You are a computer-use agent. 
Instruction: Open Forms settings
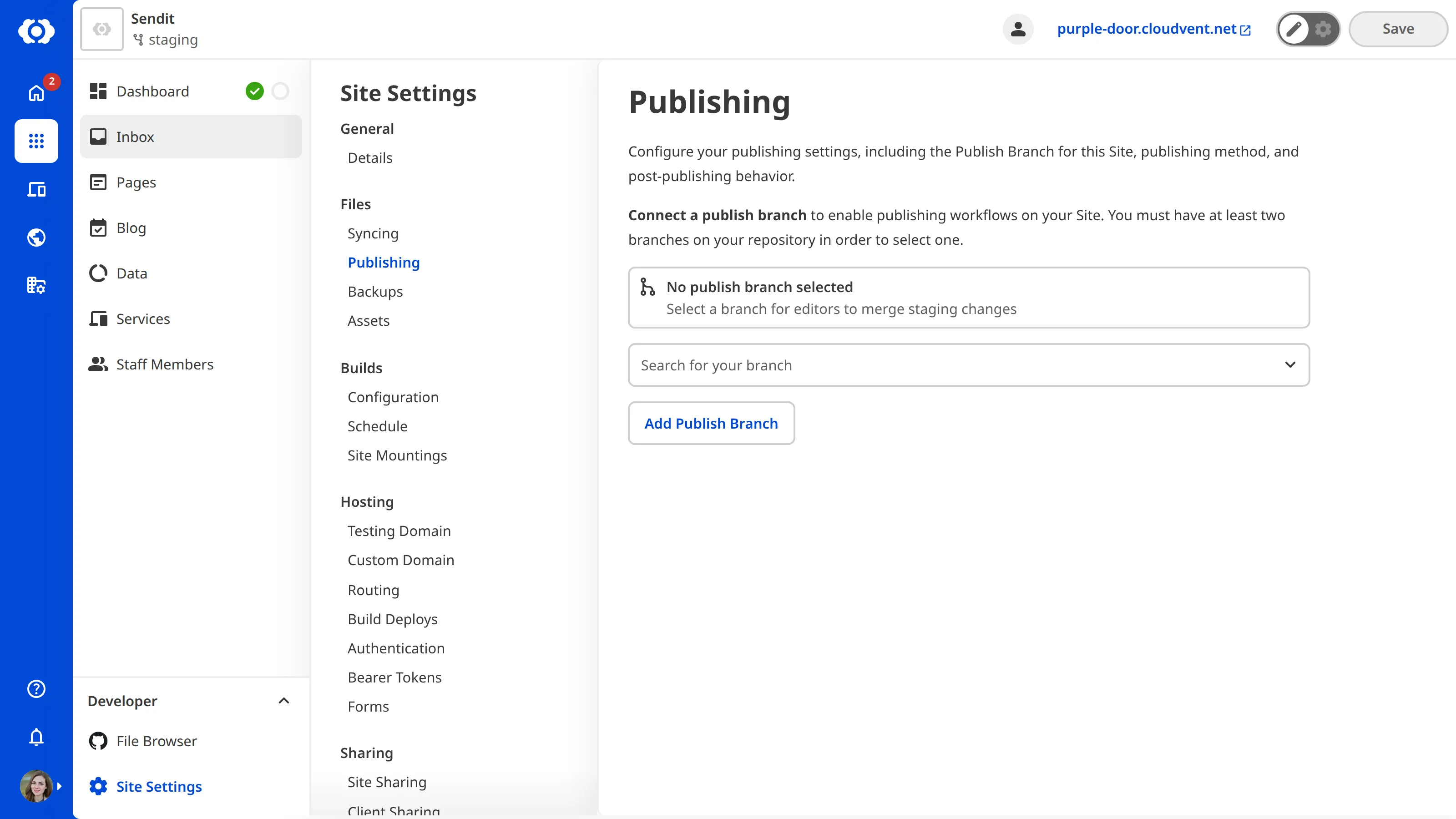(368, 707)
